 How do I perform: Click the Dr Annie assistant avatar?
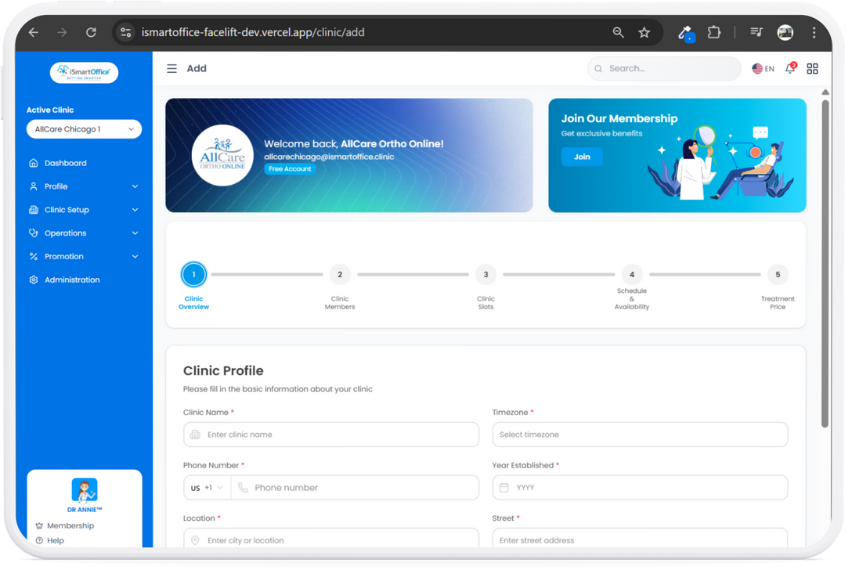pos(84,490)
